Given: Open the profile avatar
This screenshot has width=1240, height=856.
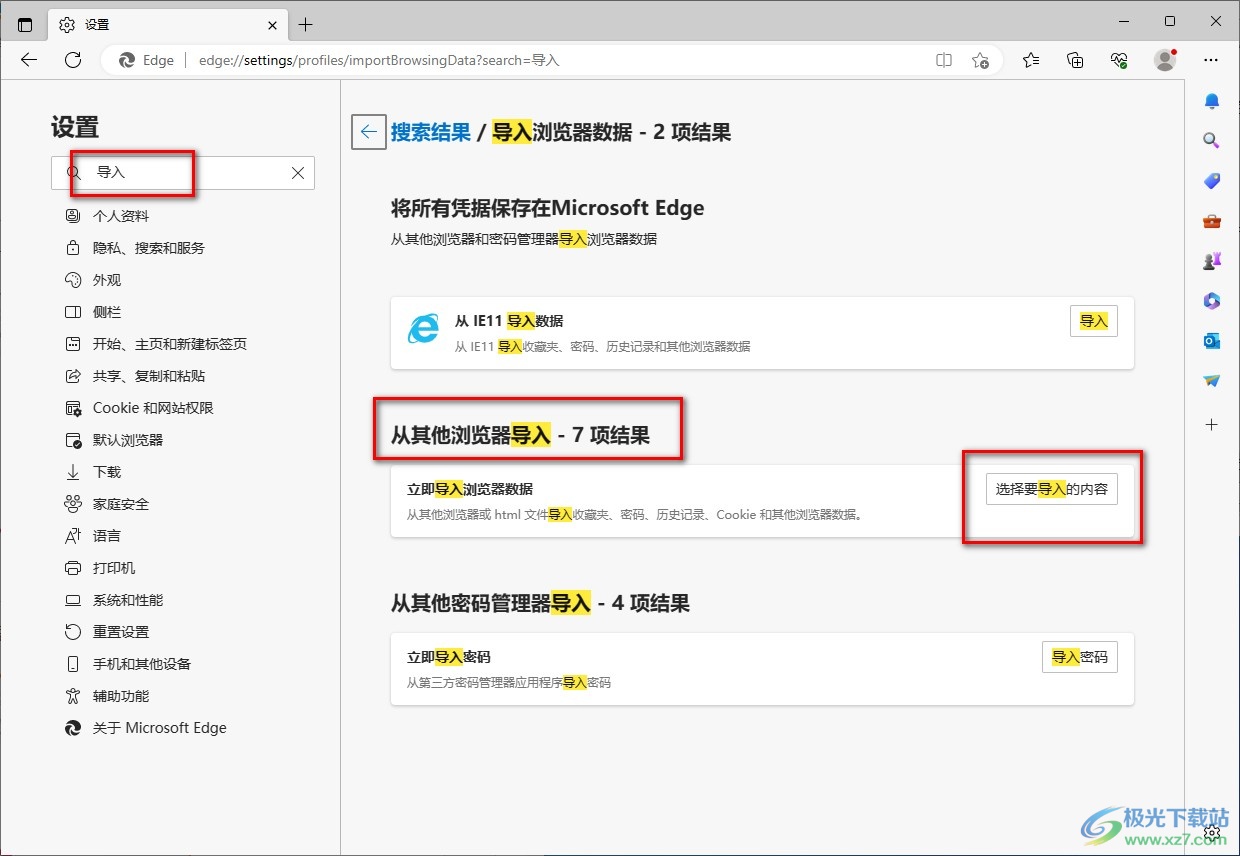Looking at the screenshot, I should click(1165, 60).
